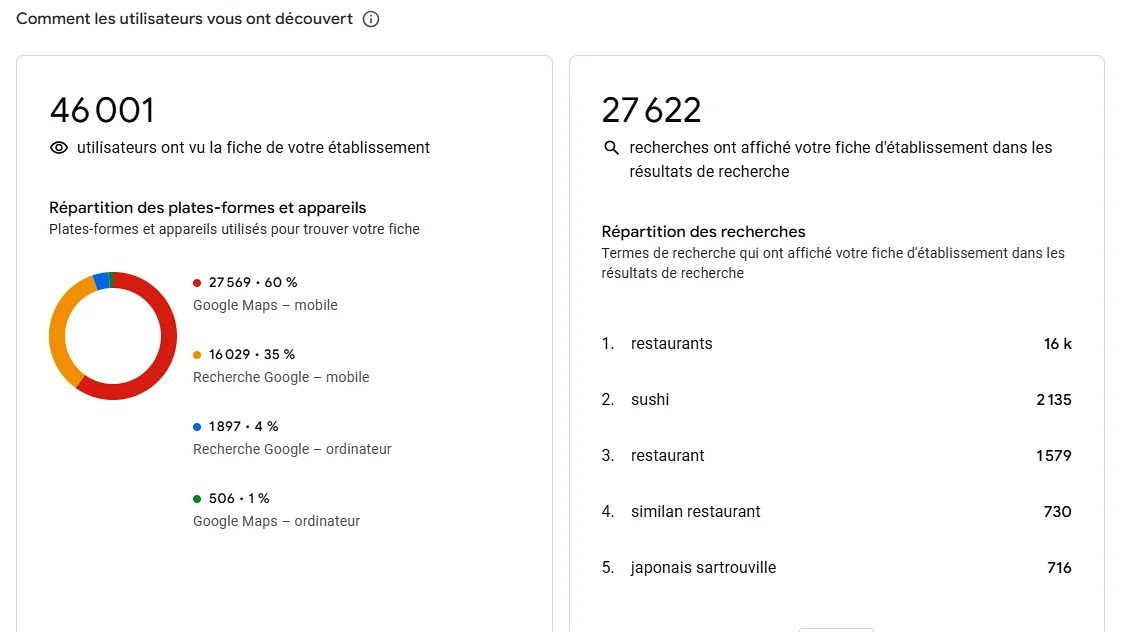Viewport: 1121px width, 632px height.
Task: Click the 2 135 count beside sushi
Action: pyautogui.click(x=1053, y=400)
